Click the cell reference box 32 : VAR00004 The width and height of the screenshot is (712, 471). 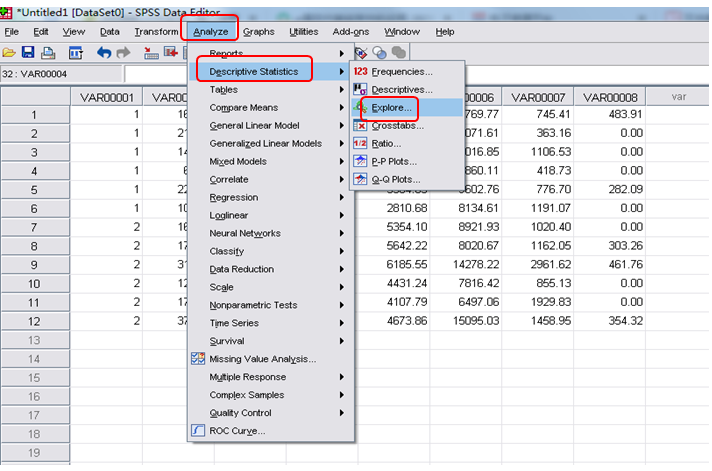point(62,74)
